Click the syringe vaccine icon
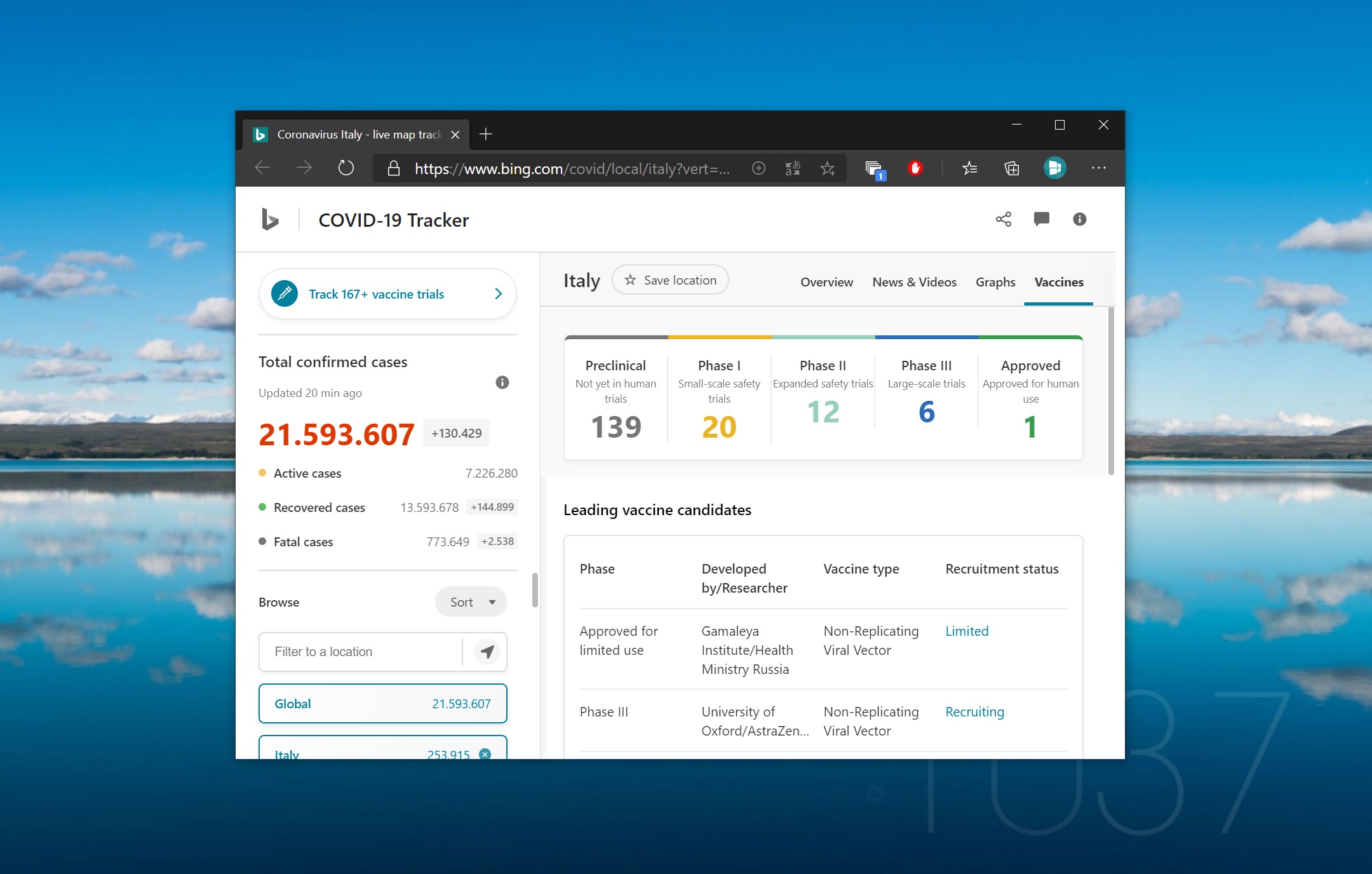The image size is (1372, 874). click(285, 293)
